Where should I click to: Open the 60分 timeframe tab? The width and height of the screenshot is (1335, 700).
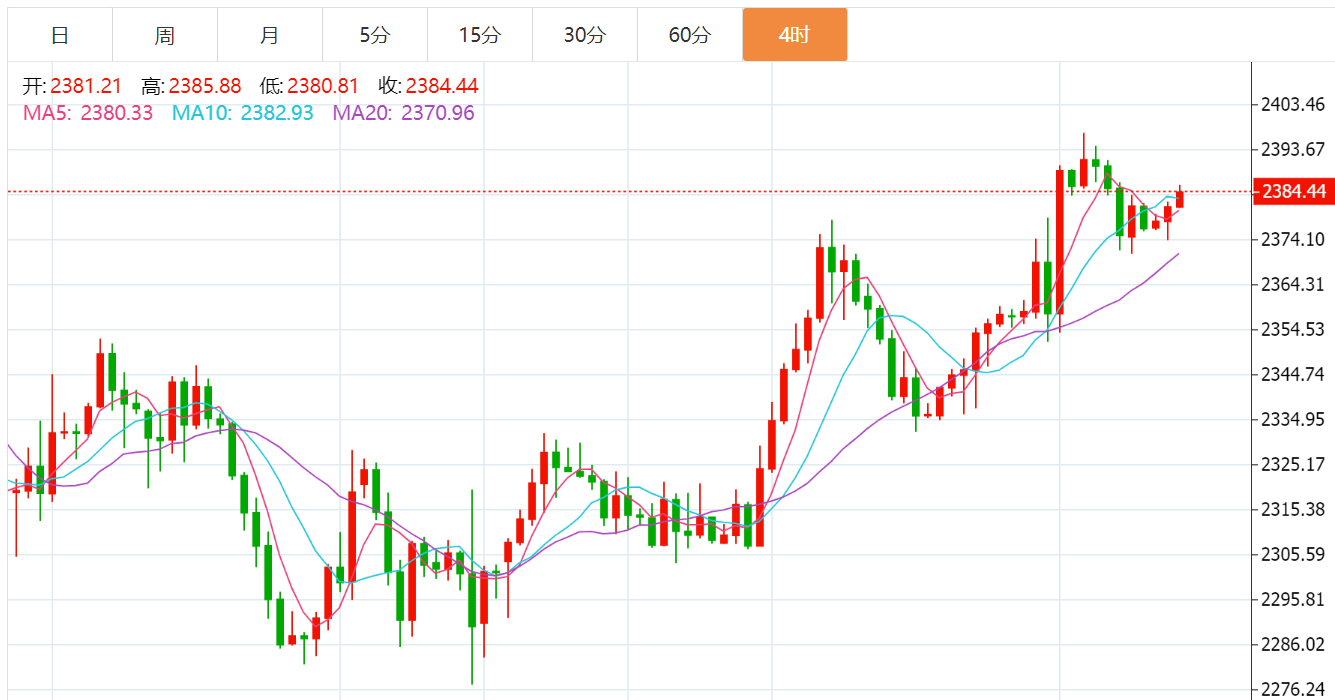(x=690, y=35)
